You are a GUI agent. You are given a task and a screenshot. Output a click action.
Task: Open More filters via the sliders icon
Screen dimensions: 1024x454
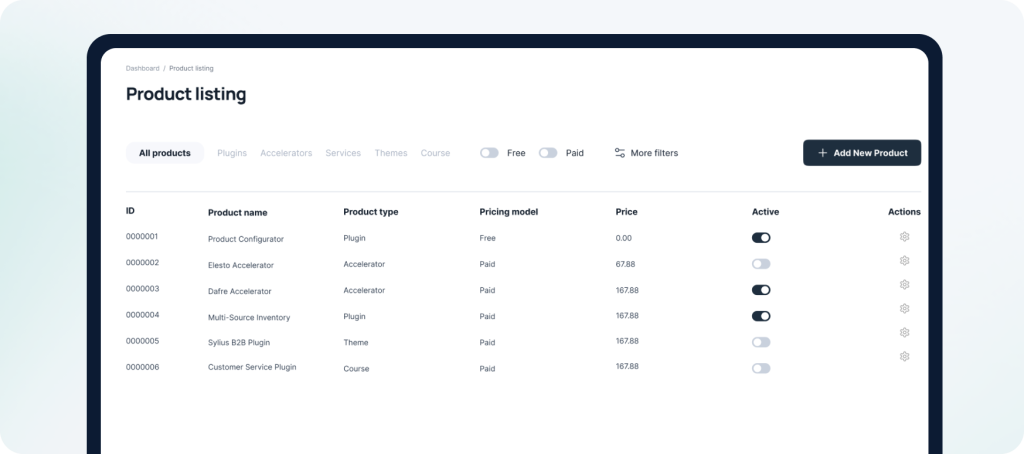620,153
